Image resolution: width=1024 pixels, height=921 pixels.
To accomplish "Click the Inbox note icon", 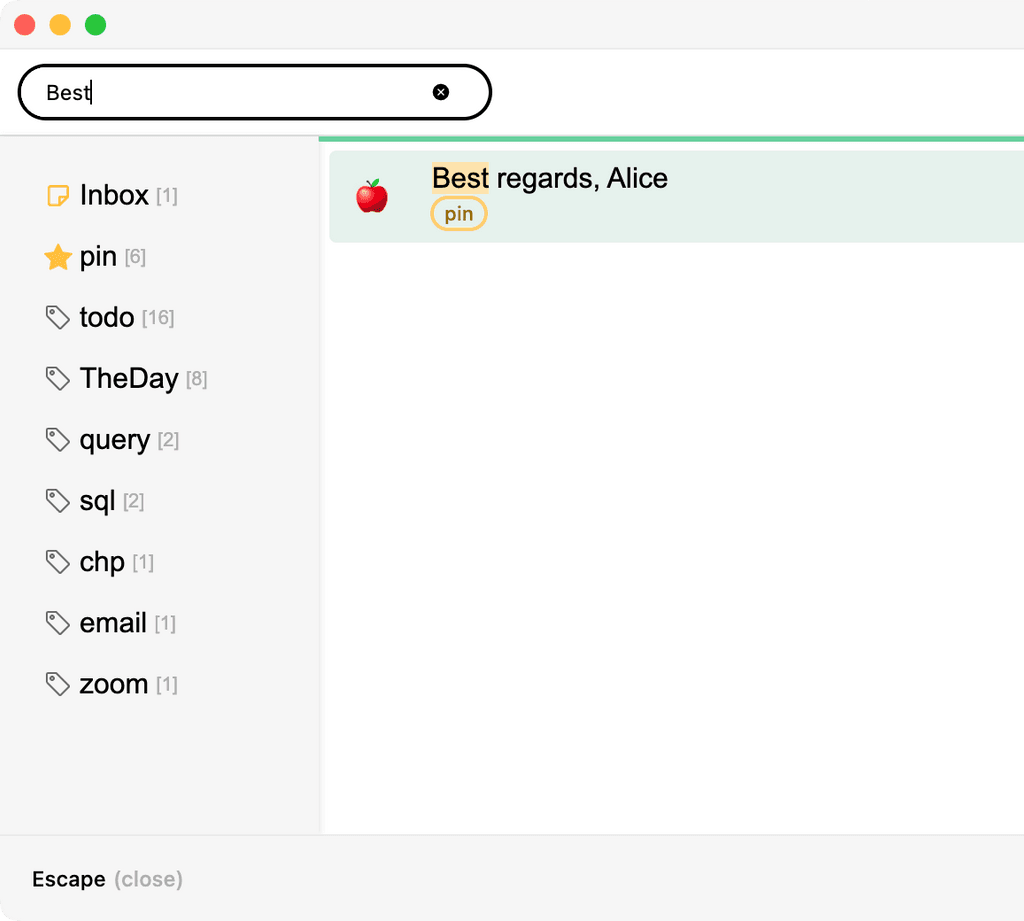I will (58, 195).
